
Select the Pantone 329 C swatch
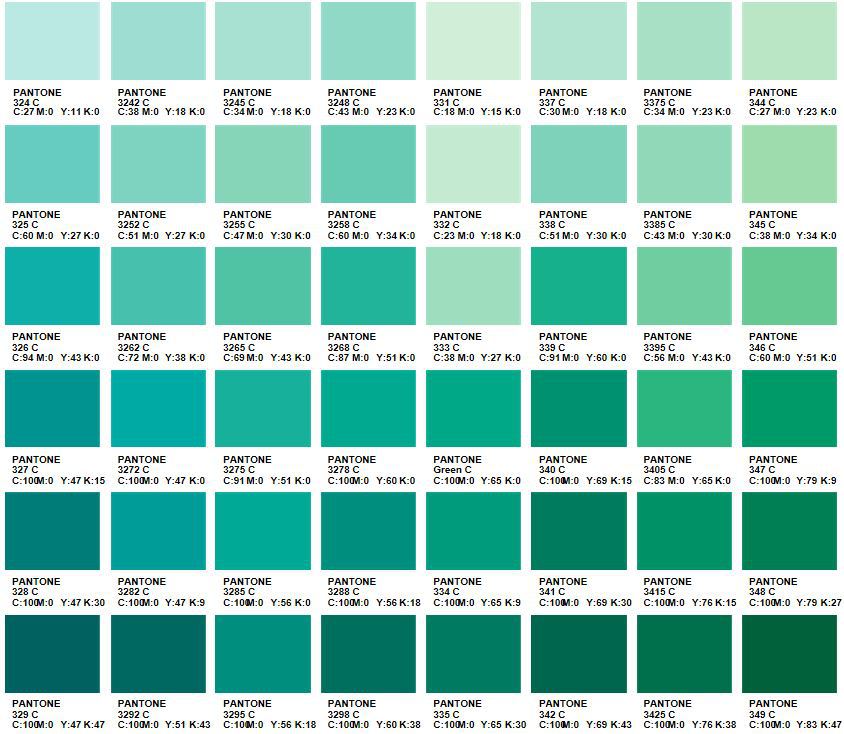(x=52, y=654)
